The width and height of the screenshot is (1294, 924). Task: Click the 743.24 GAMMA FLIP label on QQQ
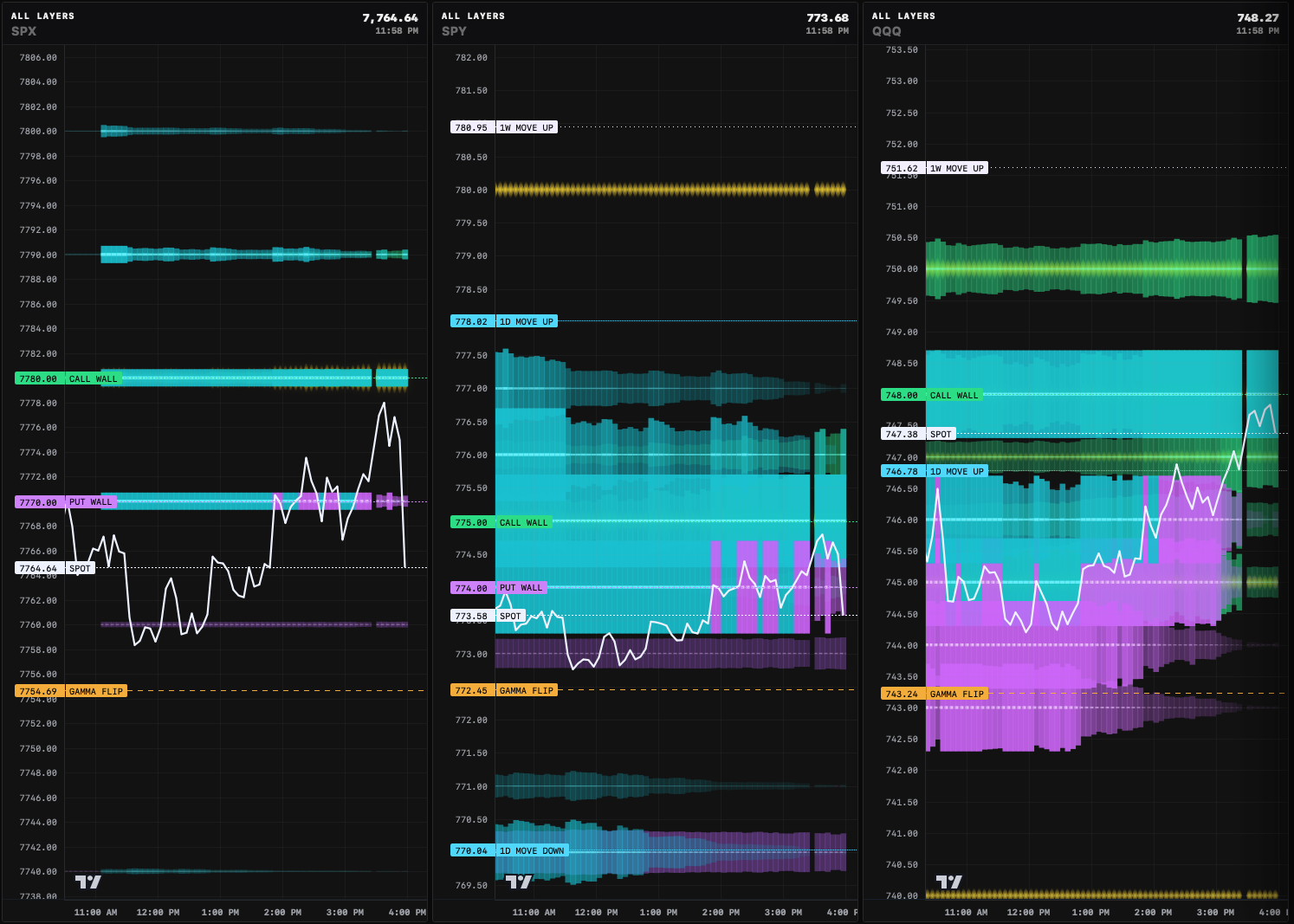click(x=935, y=694)
